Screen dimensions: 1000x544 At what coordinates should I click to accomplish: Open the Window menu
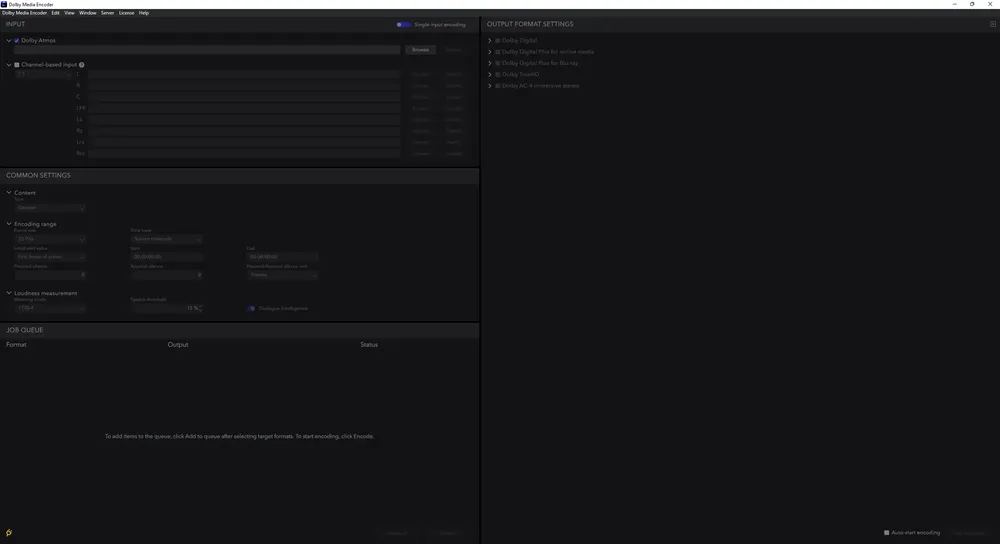pyautogui.click(x=88, y=13)
